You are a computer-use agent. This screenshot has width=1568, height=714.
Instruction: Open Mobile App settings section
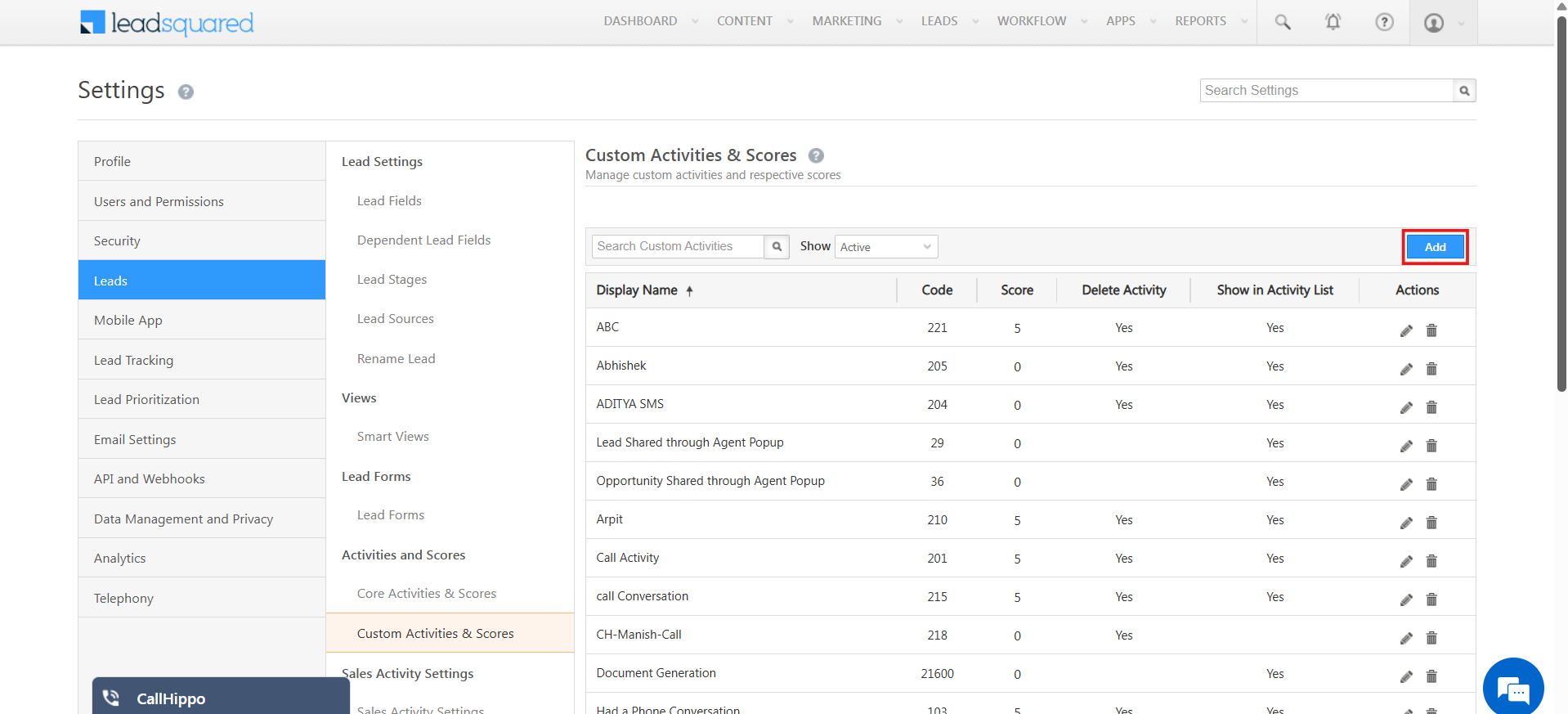(x=202, y=320)
